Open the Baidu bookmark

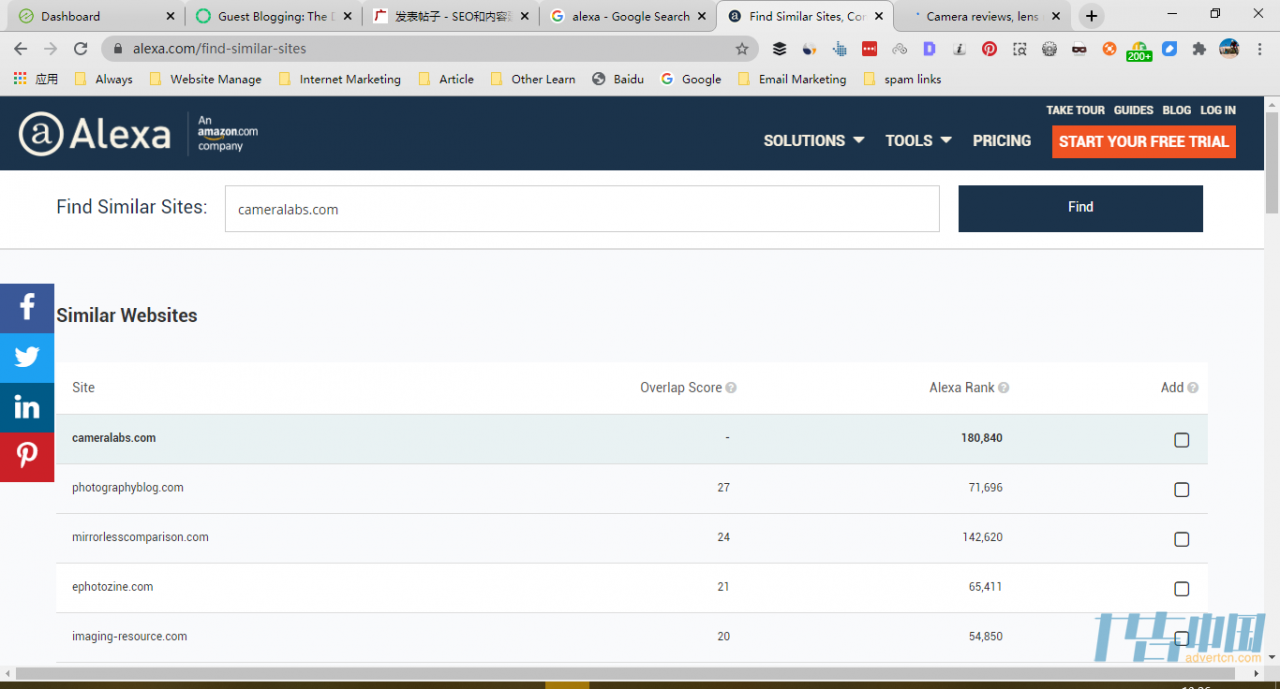(x=618, y=79)
